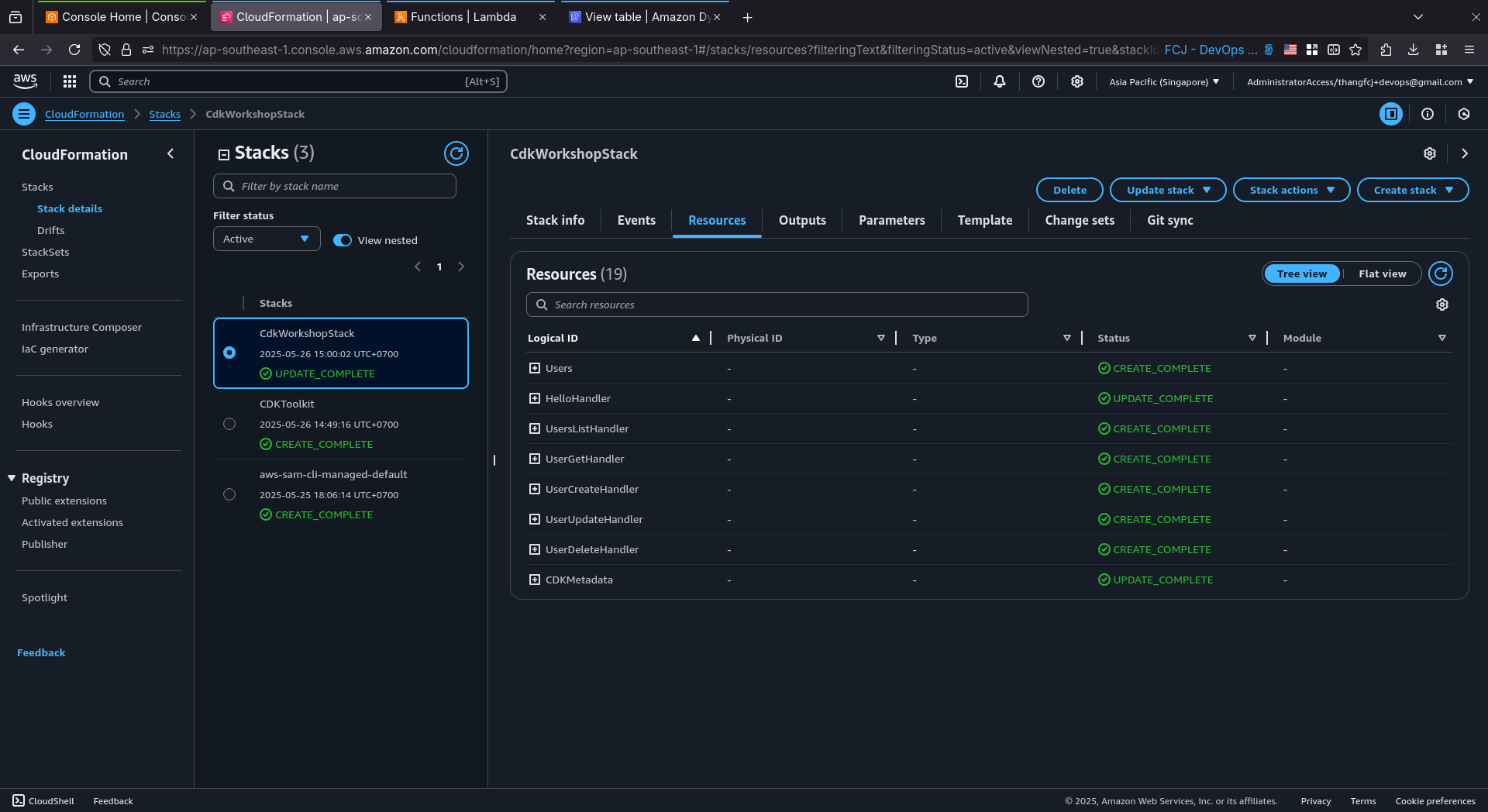This screenshot has height=812, width=1488.
Task: Expand the UserCreateHandler resource row
Action: (x=535, y=489)
